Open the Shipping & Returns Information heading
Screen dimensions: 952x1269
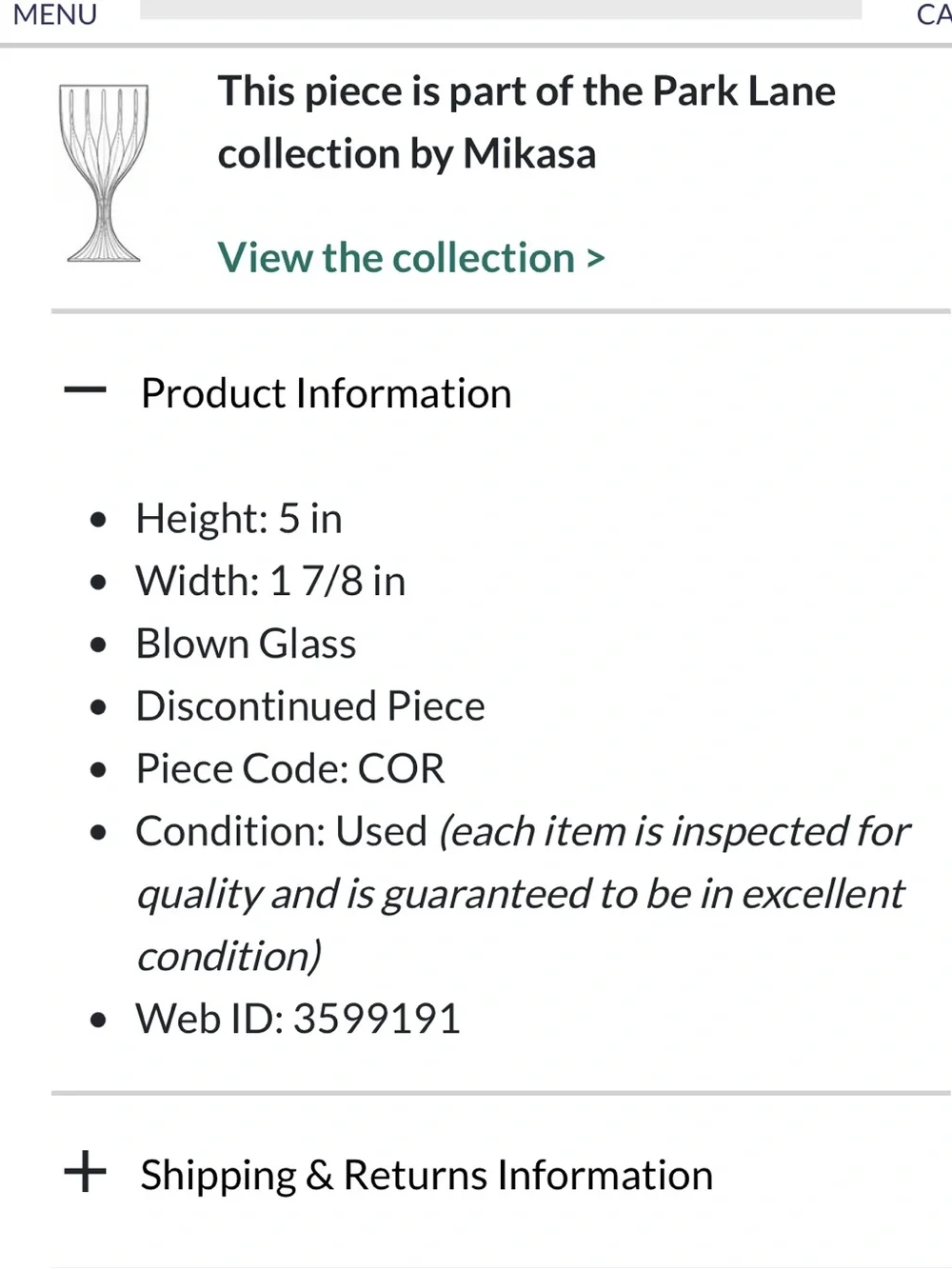(426, 1175)
